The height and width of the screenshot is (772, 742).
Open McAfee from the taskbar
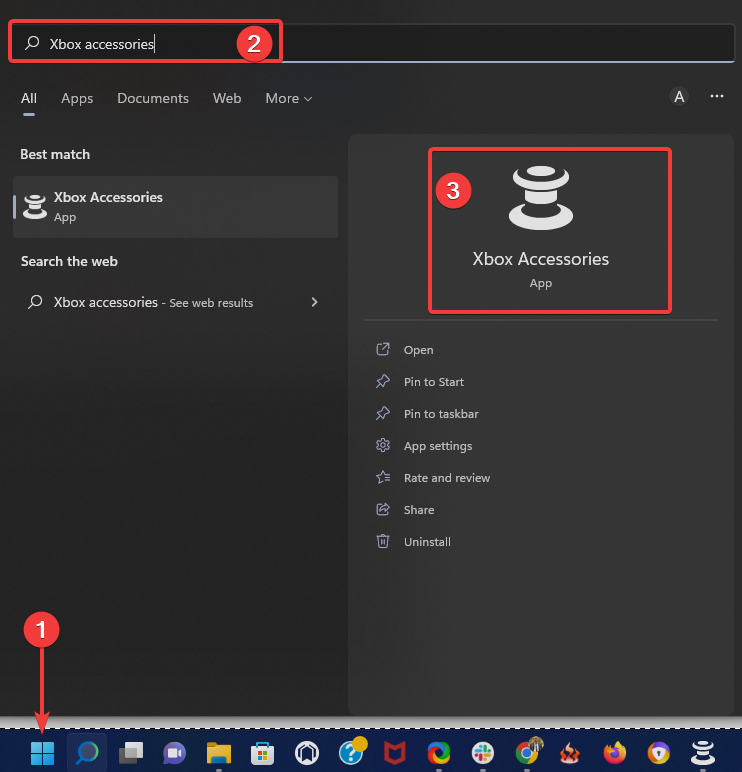click(x=394, y=753)
